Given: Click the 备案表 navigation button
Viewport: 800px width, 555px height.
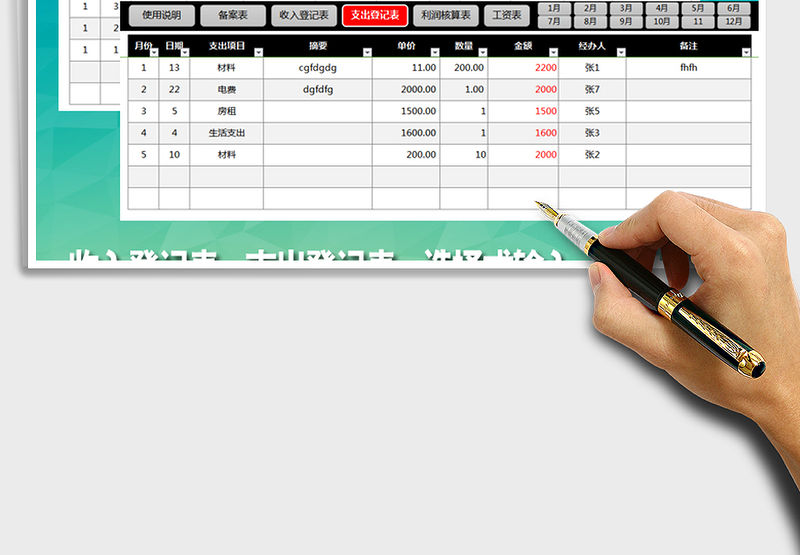Looking at the screenshot, I should 233,16.
